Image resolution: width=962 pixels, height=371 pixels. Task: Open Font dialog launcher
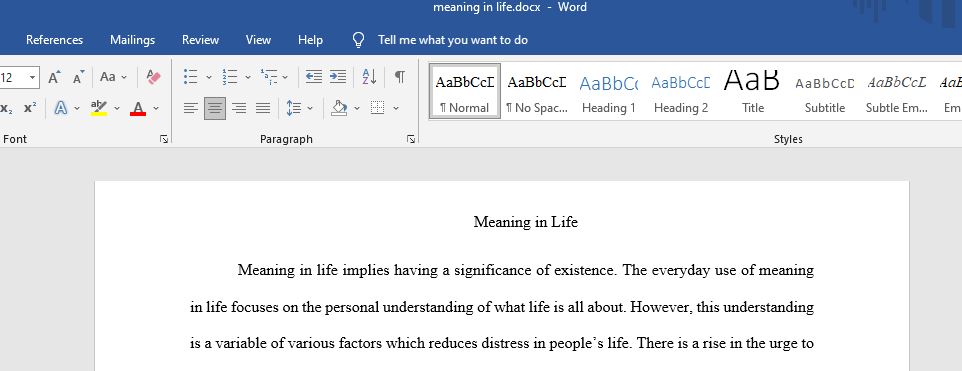[x=164, y=139]
